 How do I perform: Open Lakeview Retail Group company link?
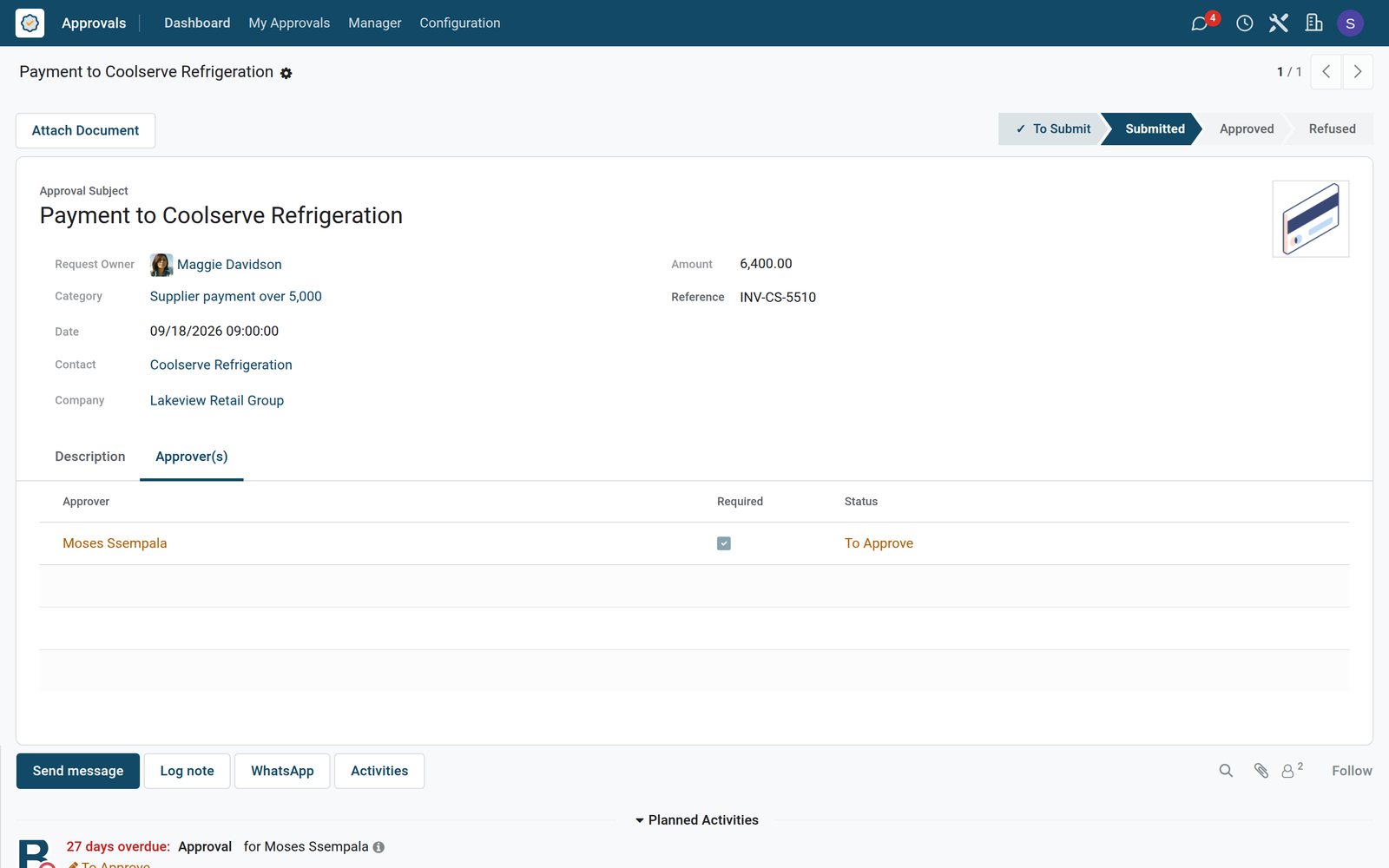pyautogui.click(x=217, y=400)
